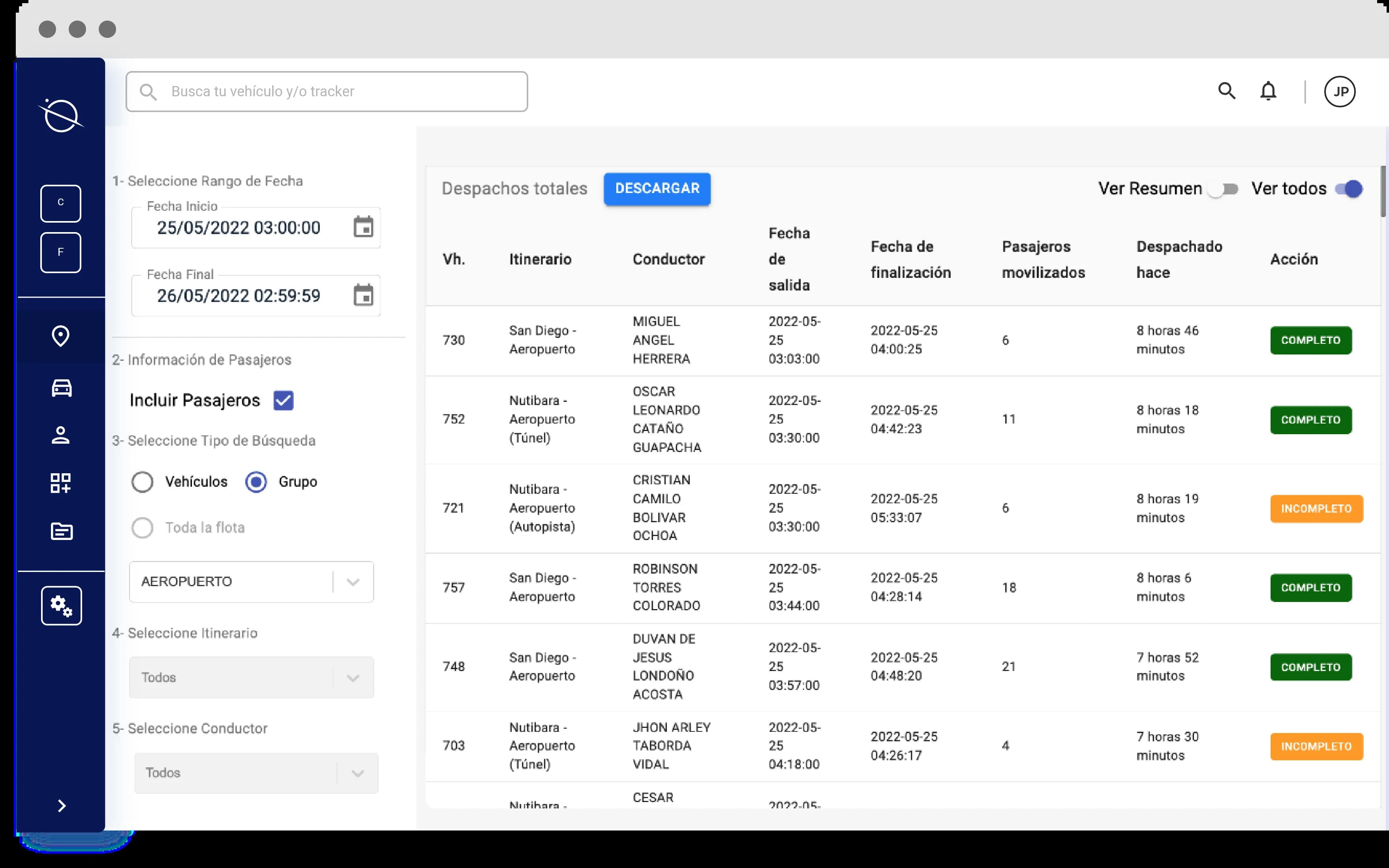Viewport: 1389px width, 868px height.
Task: Open the reports document icon in sidebar
Action: (x=62, y=531)
